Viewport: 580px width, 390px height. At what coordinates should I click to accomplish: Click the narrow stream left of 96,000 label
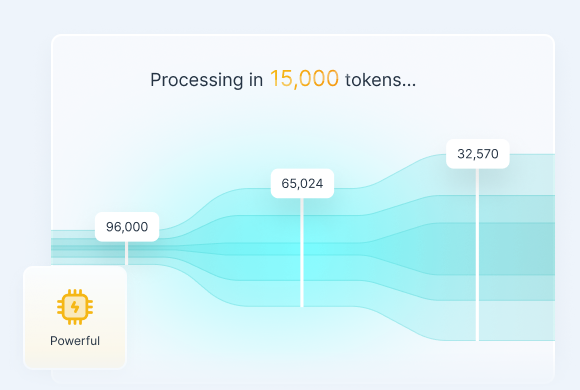(x=73, y=247)
